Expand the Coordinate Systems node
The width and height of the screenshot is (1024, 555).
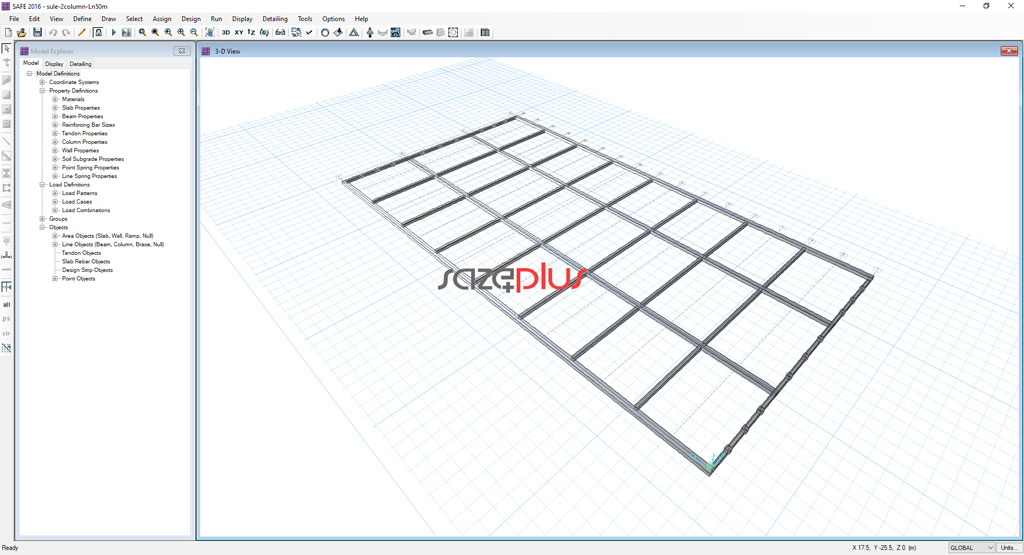pyautogui.click(x=42, y=82)
